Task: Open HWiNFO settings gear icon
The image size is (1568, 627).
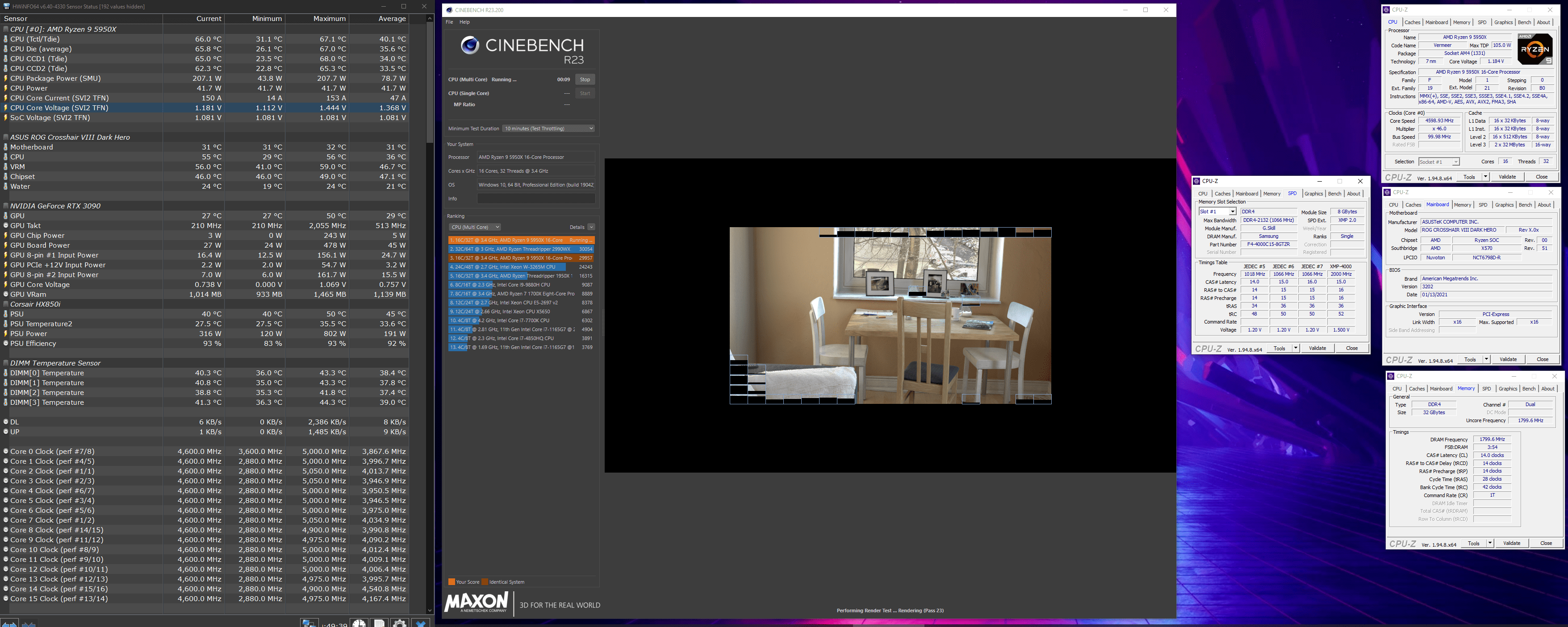Action: [x=400, y=623]
